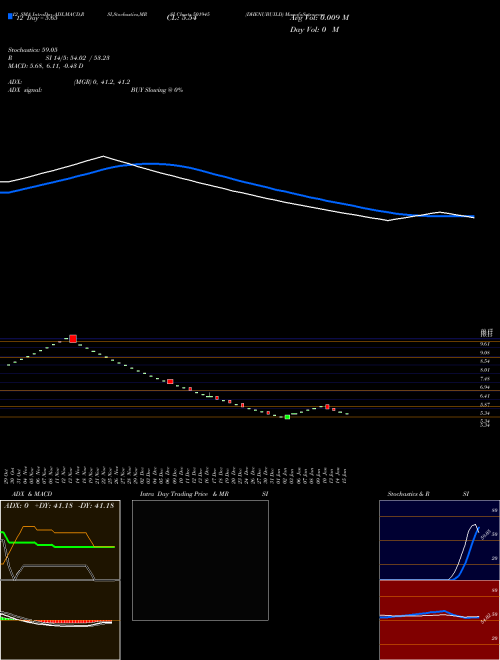Click the 'SI 14/3: 54.02 / 53.23' value
Viewport: 500px width, 660px height.
pyautogui.click(x=78, y=58)
